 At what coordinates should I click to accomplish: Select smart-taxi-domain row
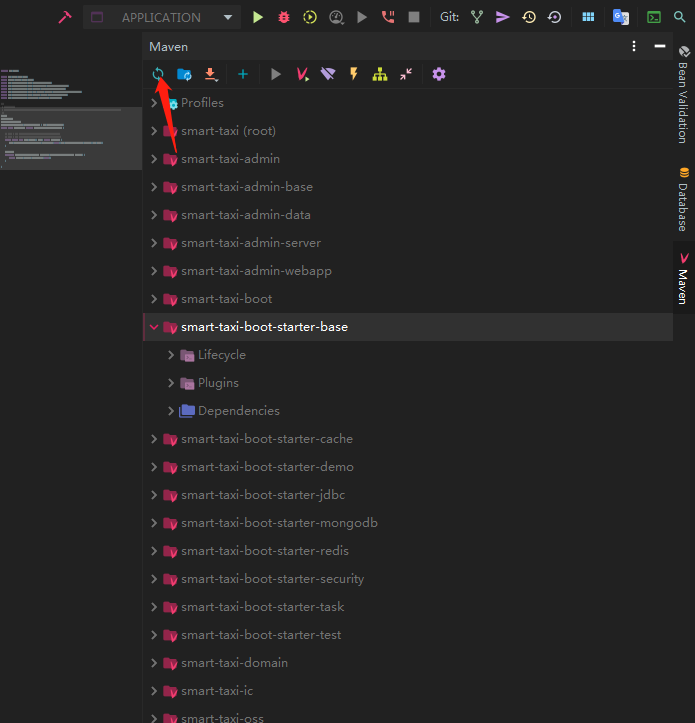[408, 663]
